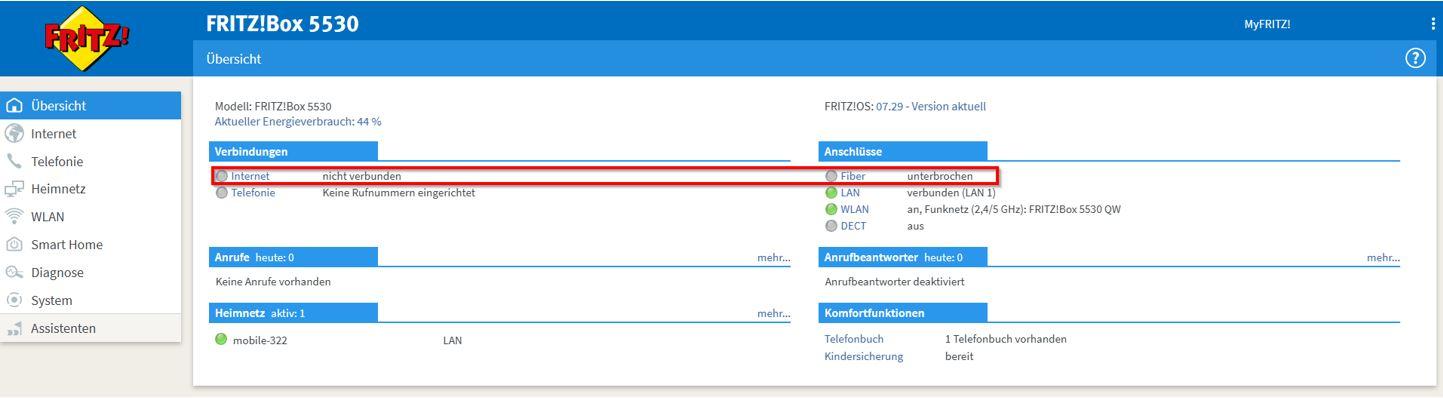The image size is (1443, 398).
Task: Open the Diagnose menu in sidebar
Action: tap(91, 272)
